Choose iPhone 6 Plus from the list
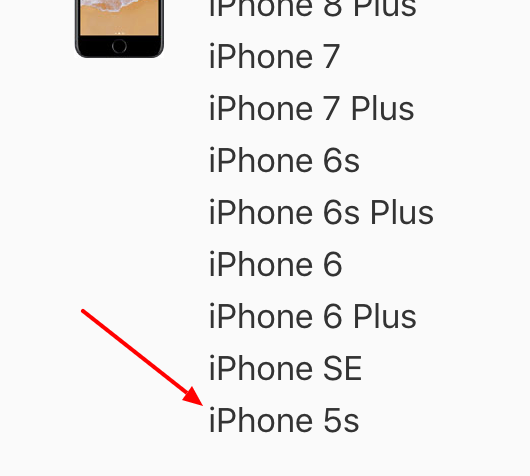The width and height of the screenshot is (530, 476). tap(313, 316)
